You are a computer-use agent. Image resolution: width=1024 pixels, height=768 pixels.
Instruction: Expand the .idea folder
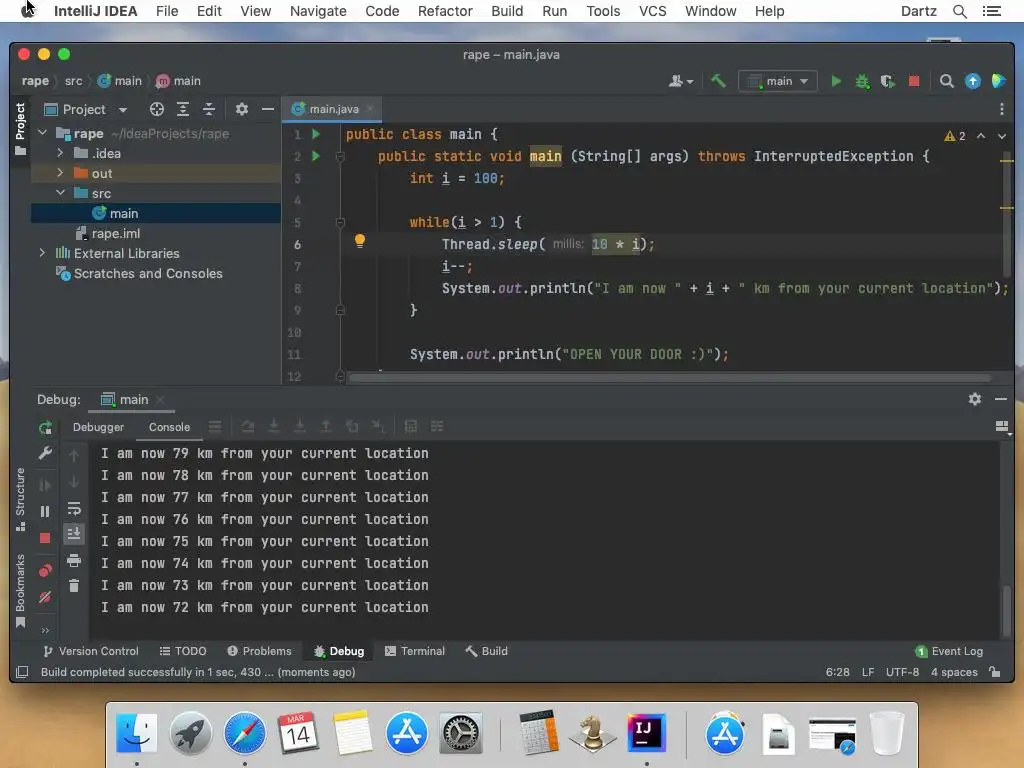pos(60,153)
